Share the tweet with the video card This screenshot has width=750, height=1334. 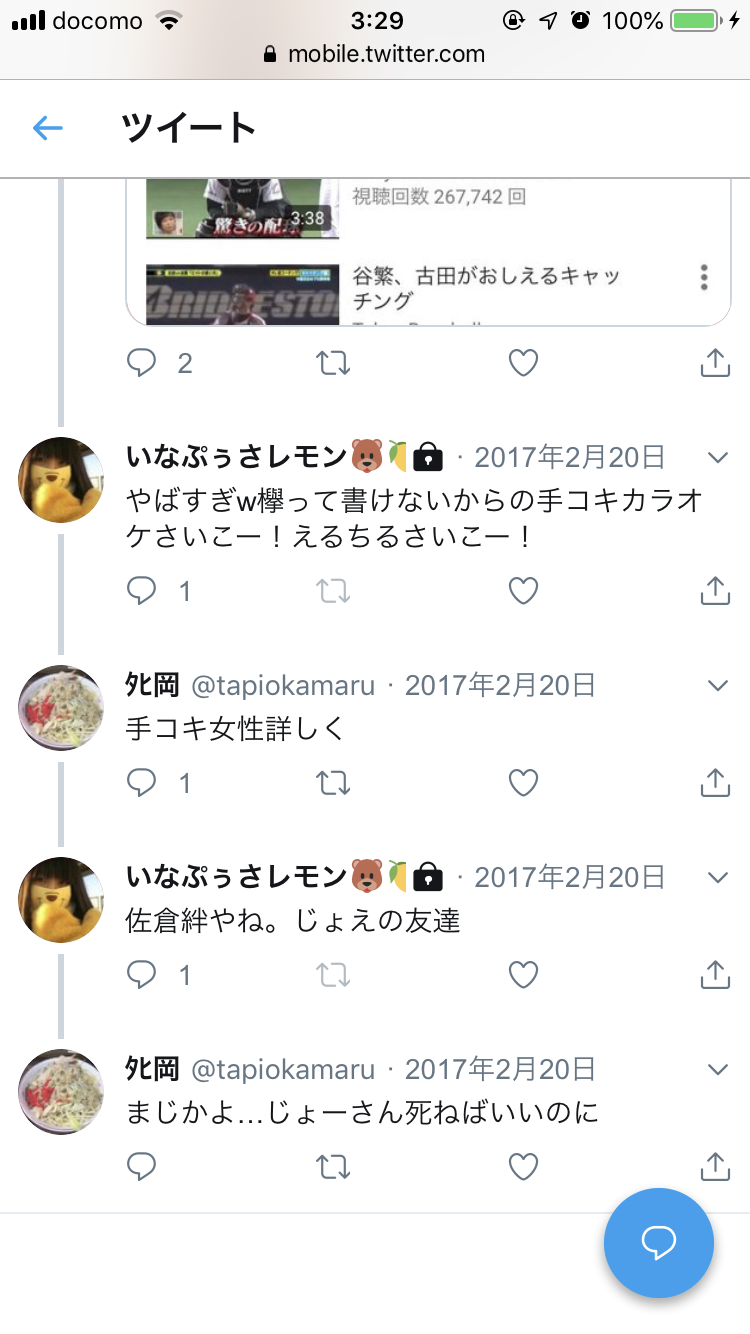[x=715, y=362]
